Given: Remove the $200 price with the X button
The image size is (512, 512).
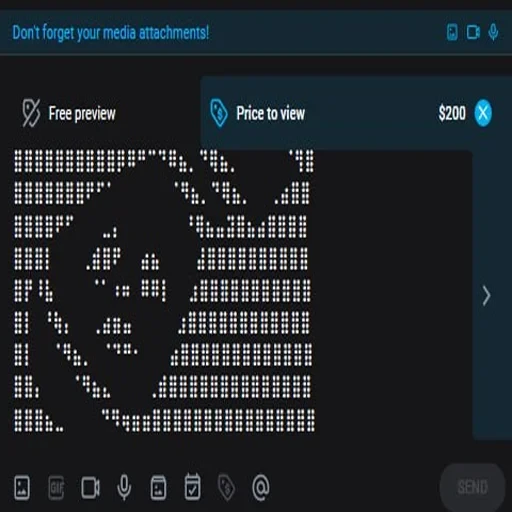Looking at the screenshot, I should [483, 113].
